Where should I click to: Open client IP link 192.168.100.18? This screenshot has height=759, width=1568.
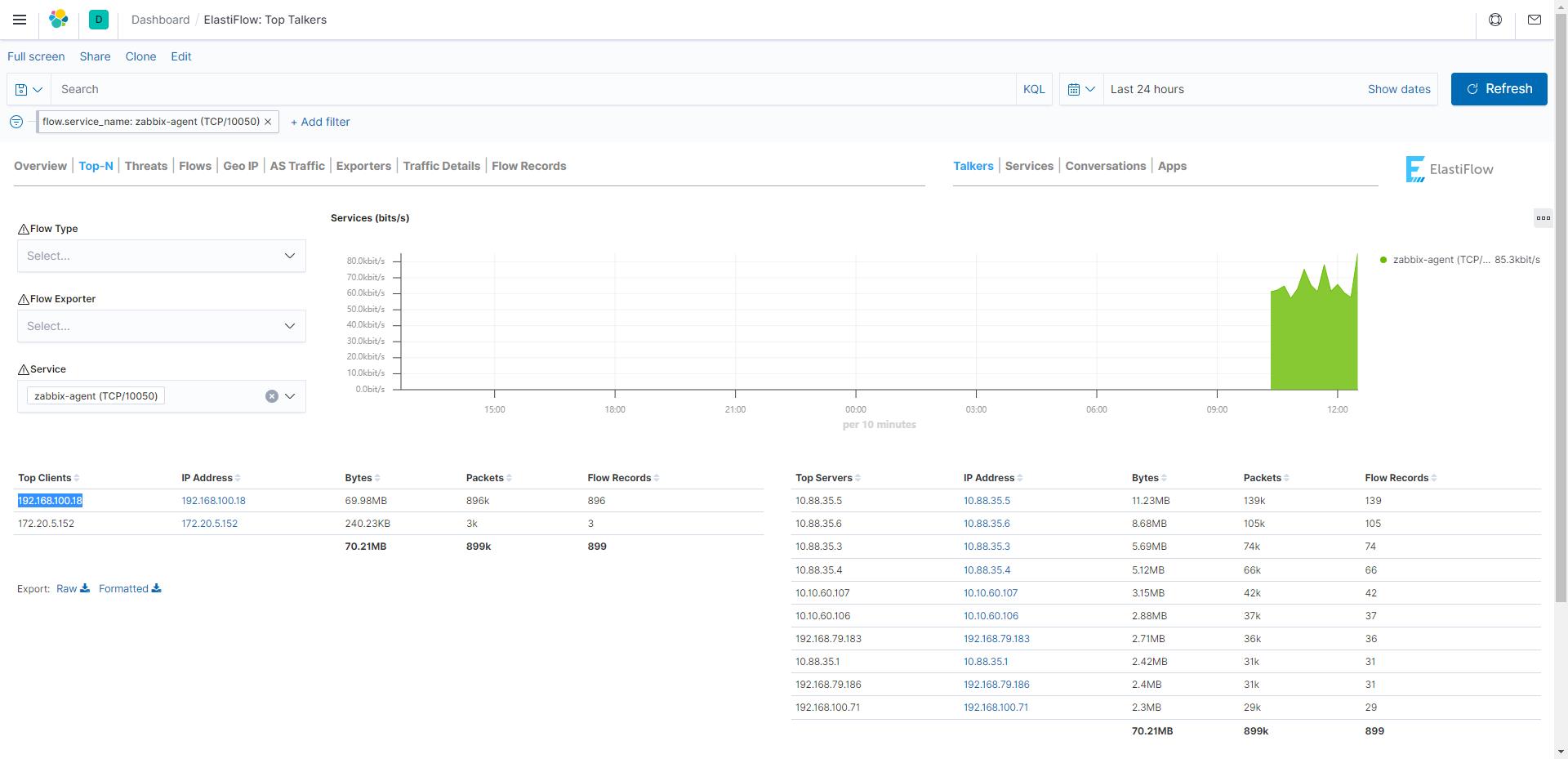coord(213,501)
